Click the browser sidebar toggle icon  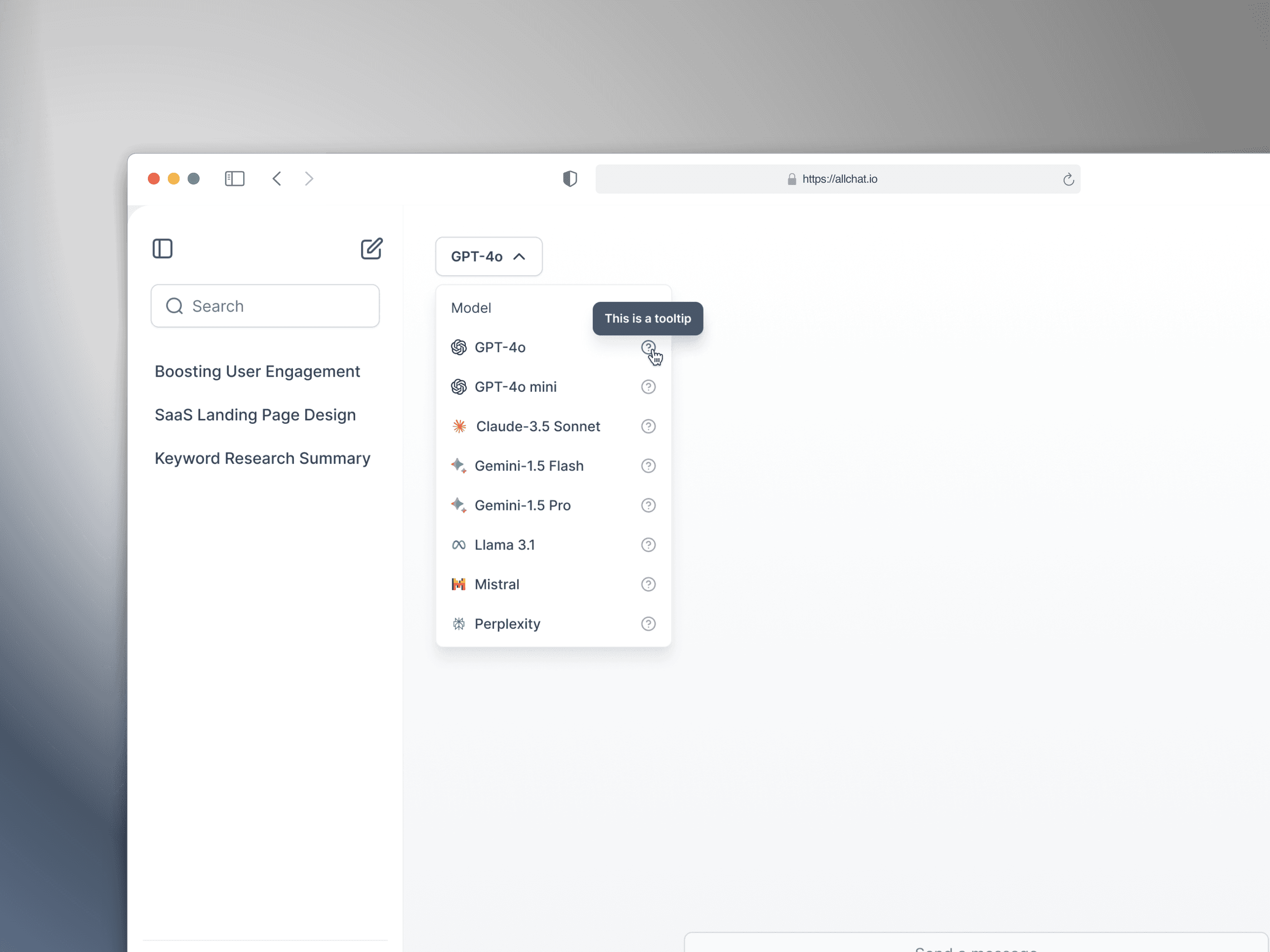click(234, 179)
